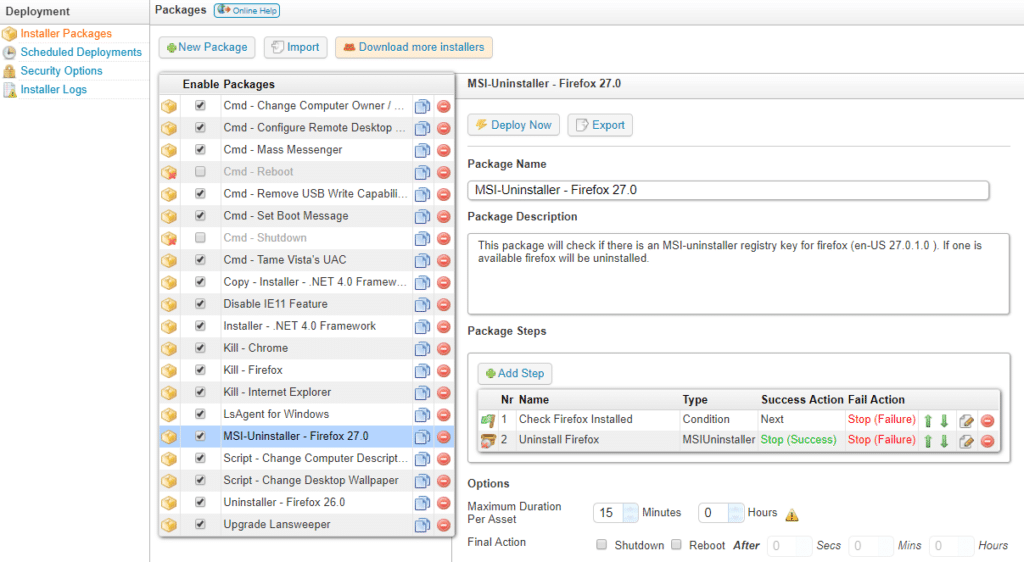This screenshot has width=1024, height=562.
Task: Uncheck LsAgent for Windows package
Action: point(200,414)
